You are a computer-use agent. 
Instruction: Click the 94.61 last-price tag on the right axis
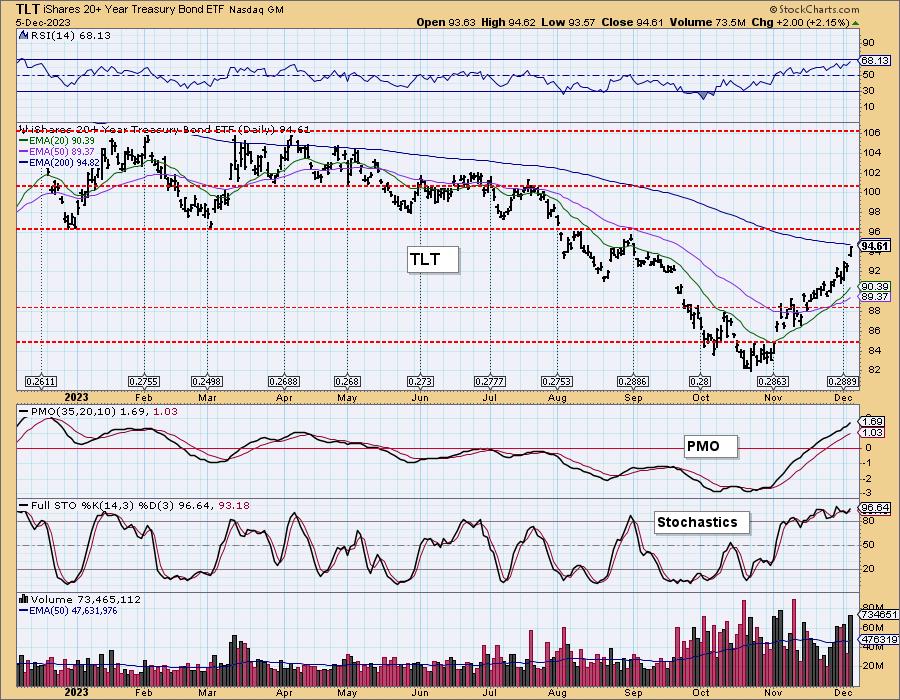click(x=876, y=246)
